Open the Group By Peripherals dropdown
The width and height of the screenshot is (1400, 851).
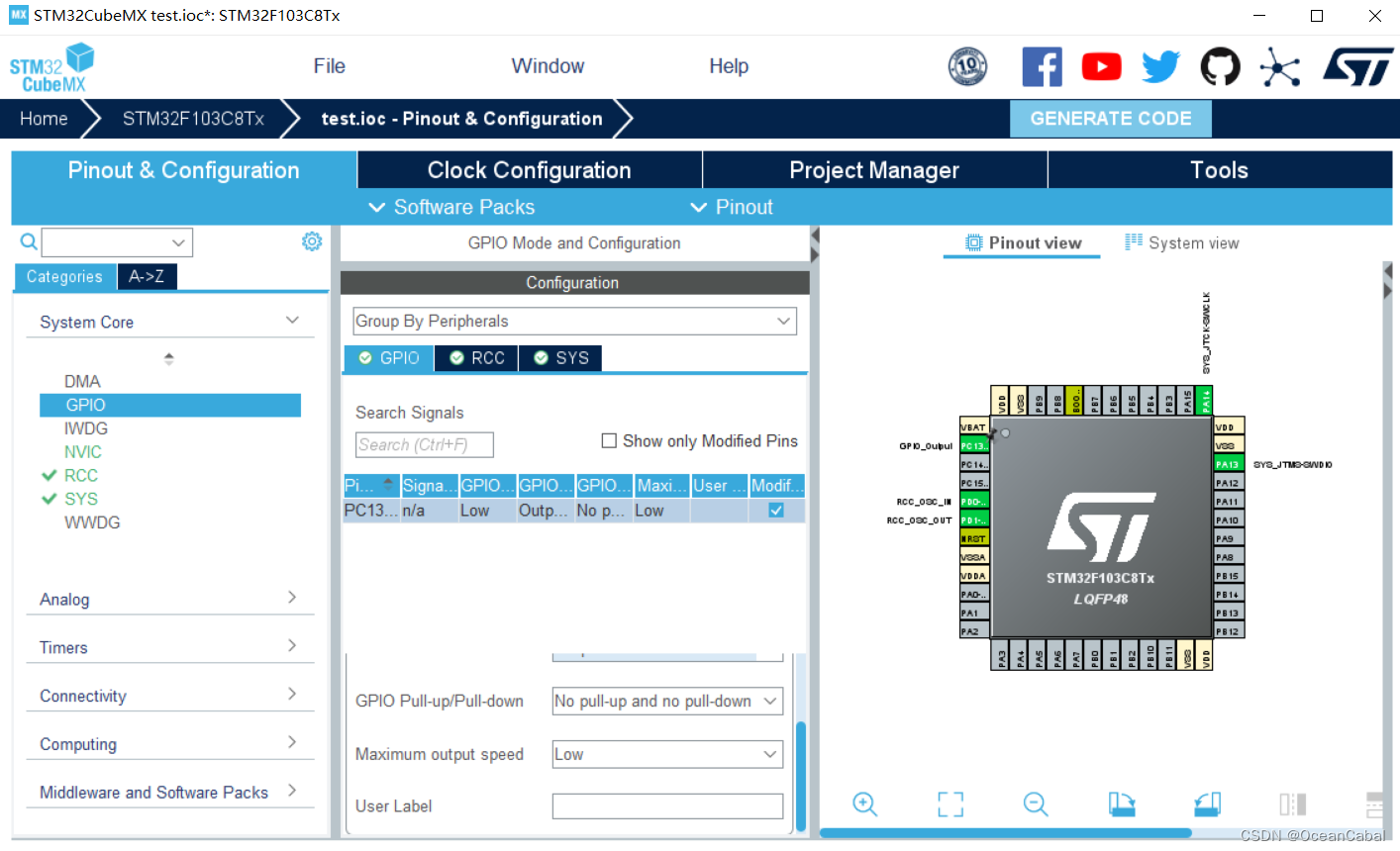click(574, 321)
